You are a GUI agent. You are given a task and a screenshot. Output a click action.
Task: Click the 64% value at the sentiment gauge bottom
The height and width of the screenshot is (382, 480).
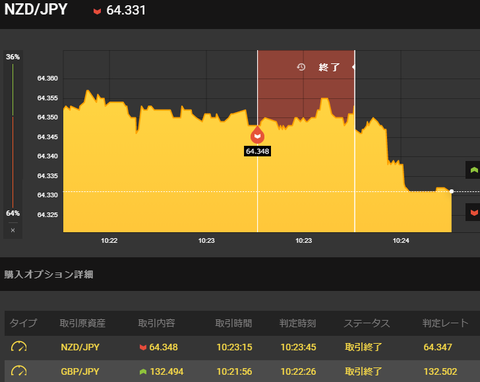pyautogui.click(x=13, y=213)
